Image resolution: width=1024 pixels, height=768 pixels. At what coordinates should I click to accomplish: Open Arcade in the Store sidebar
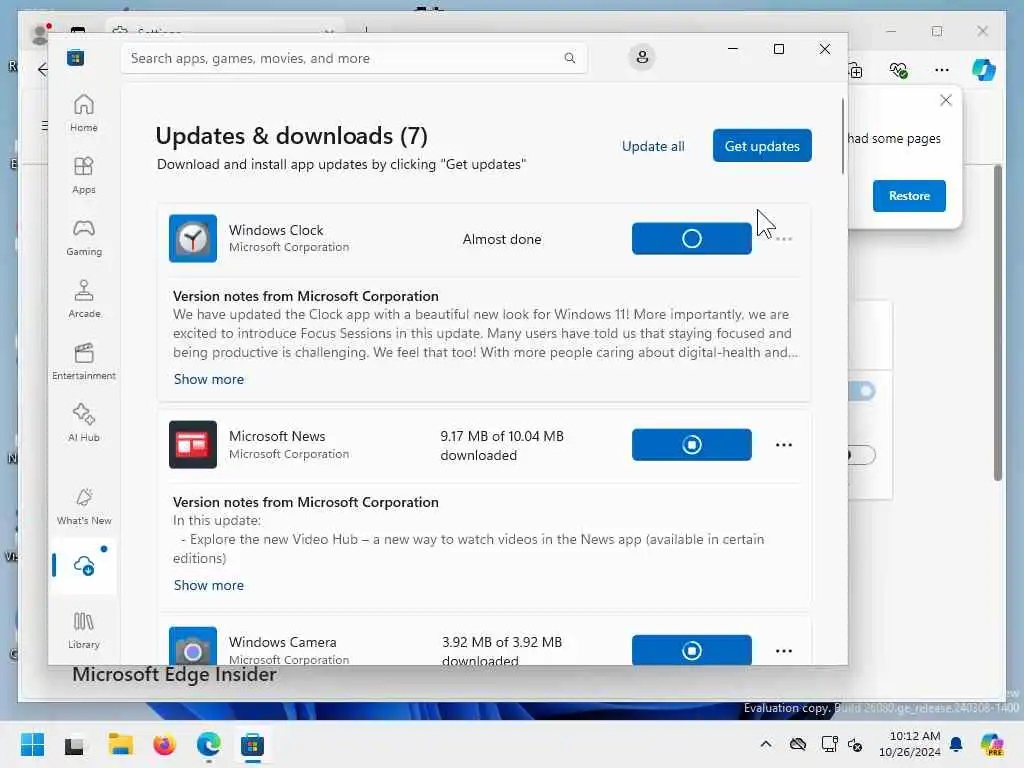pyautogui.click(x=84, y=300)
